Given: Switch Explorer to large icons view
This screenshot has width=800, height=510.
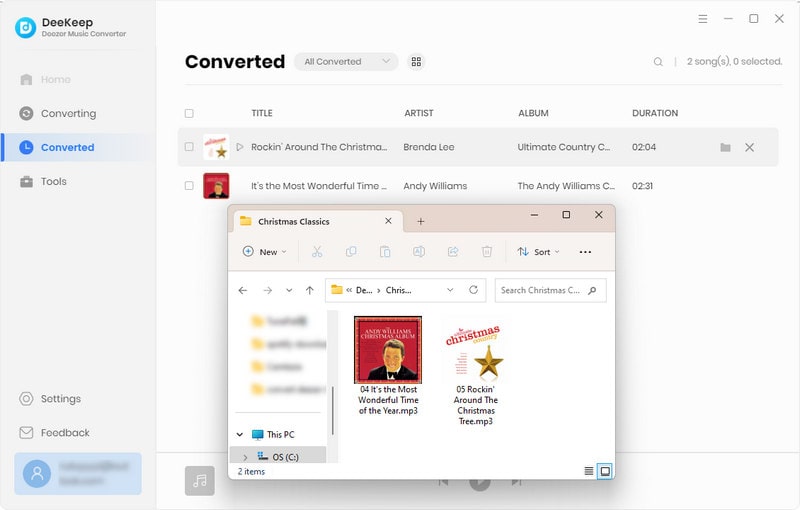Looking at the screenshot, I should point(605,471).
